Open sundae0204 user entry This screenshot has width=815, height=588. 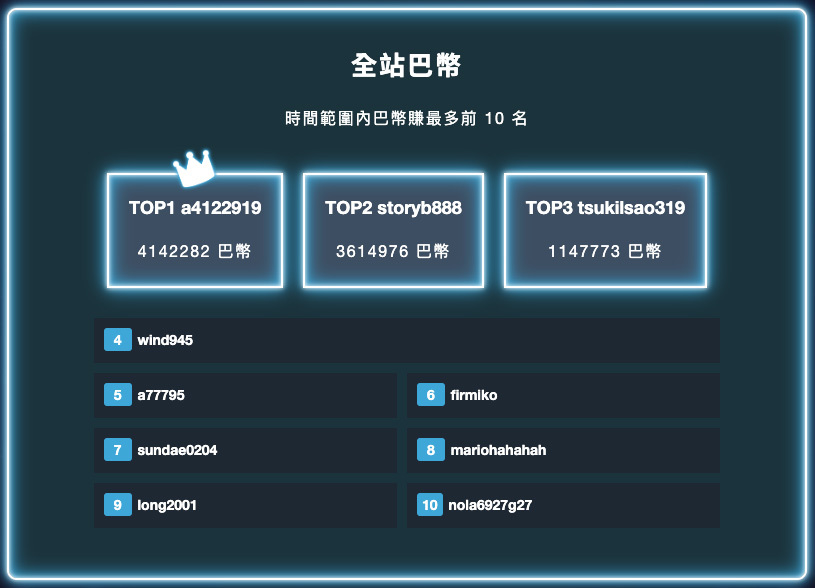pos(177,451)
